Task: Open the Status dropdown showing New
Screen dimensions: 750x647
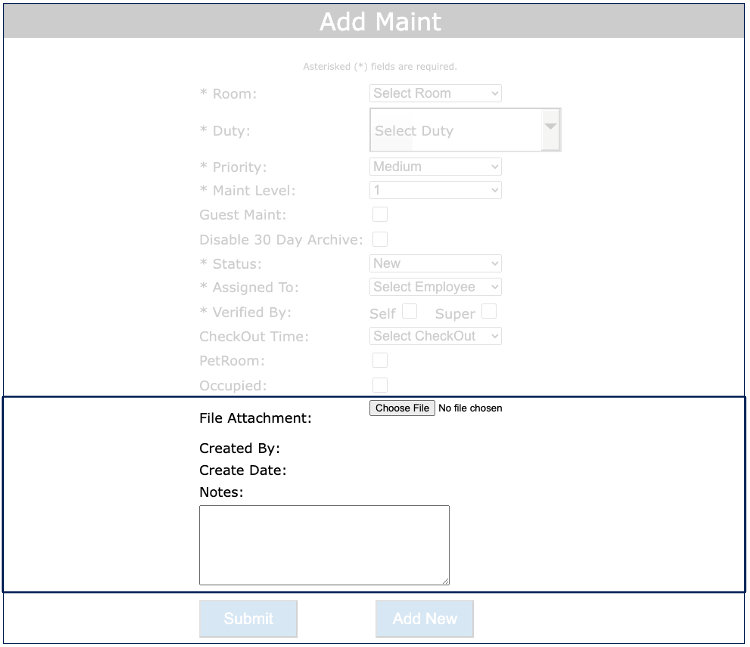Action: point(435,264)
